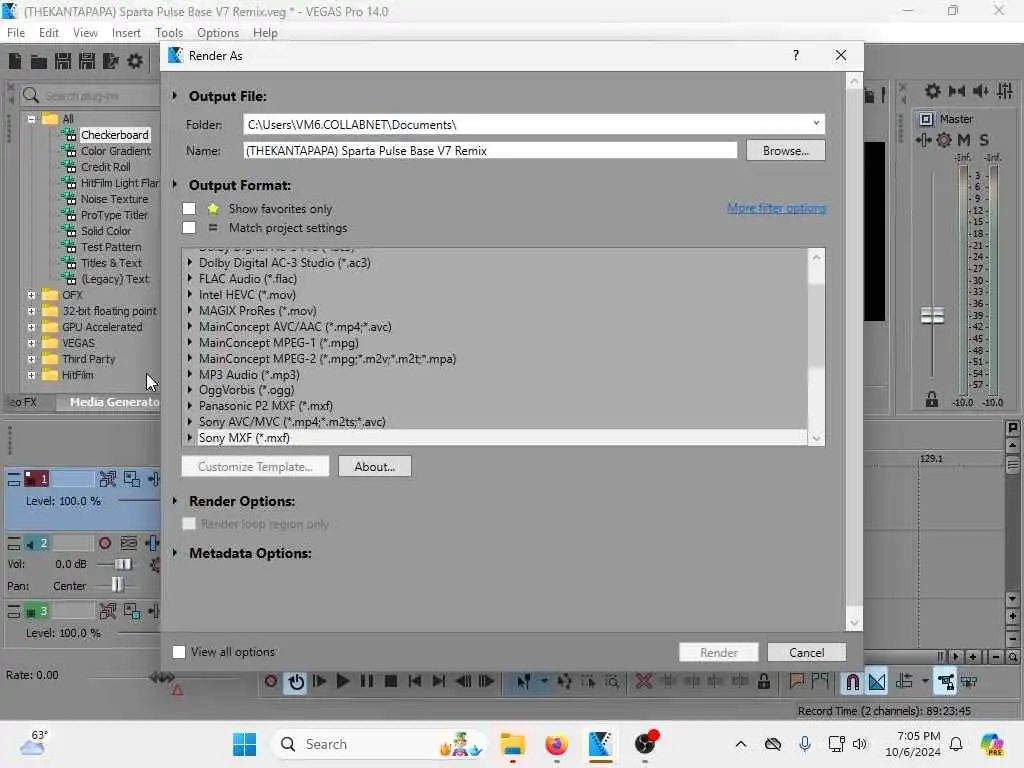Open mixer Properties gear icon at top

point(933,91)
